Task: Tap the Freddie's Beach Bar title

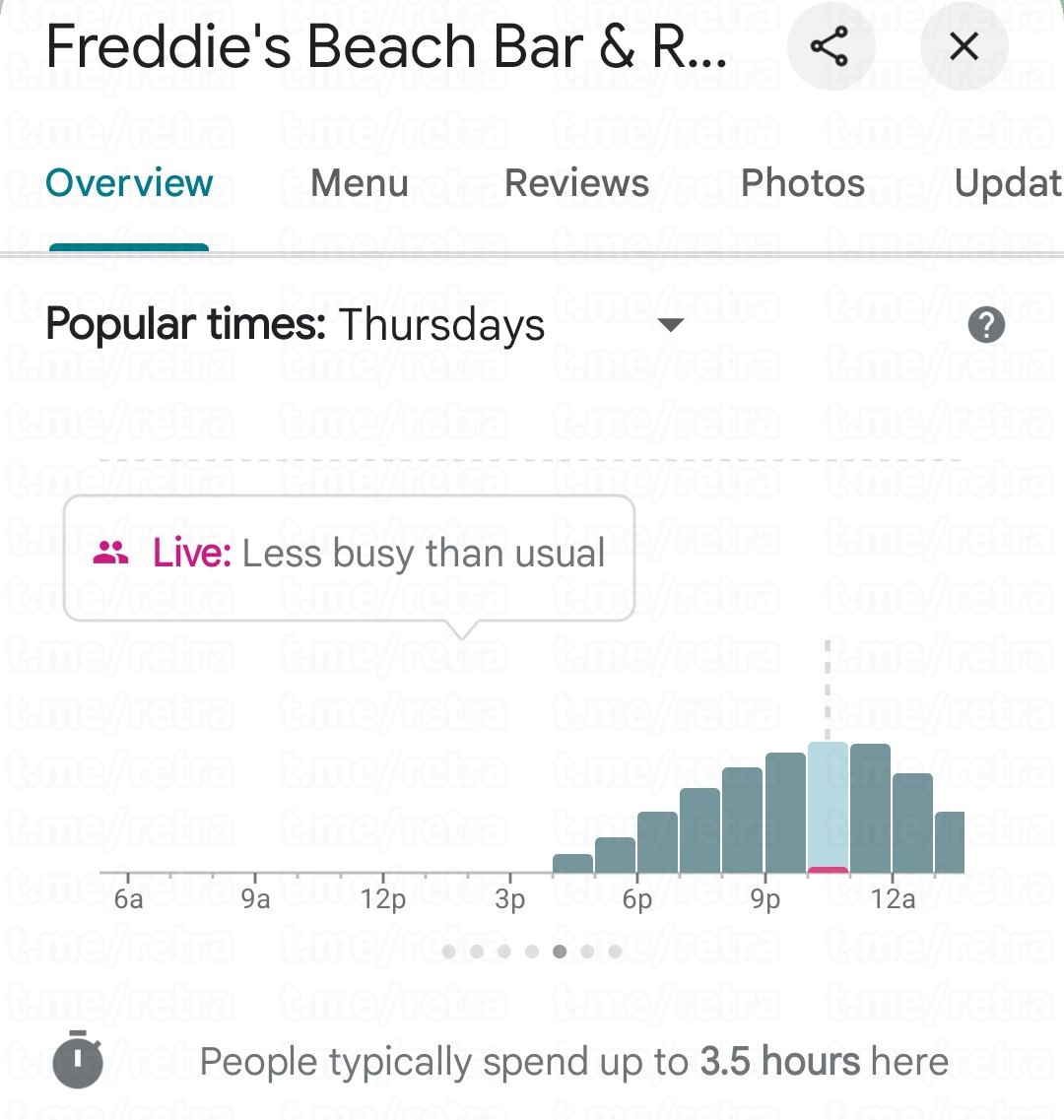Action: (386, 47)
